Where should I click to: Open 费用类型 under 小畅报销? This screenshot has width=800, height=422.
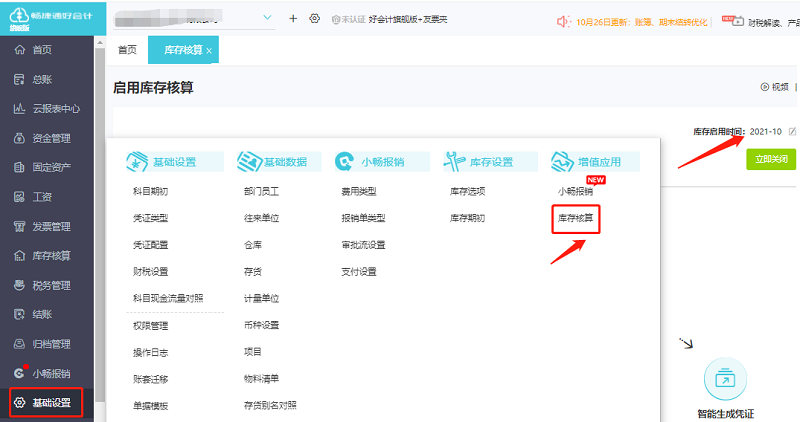pyautogui.click(x=359, y=191)
